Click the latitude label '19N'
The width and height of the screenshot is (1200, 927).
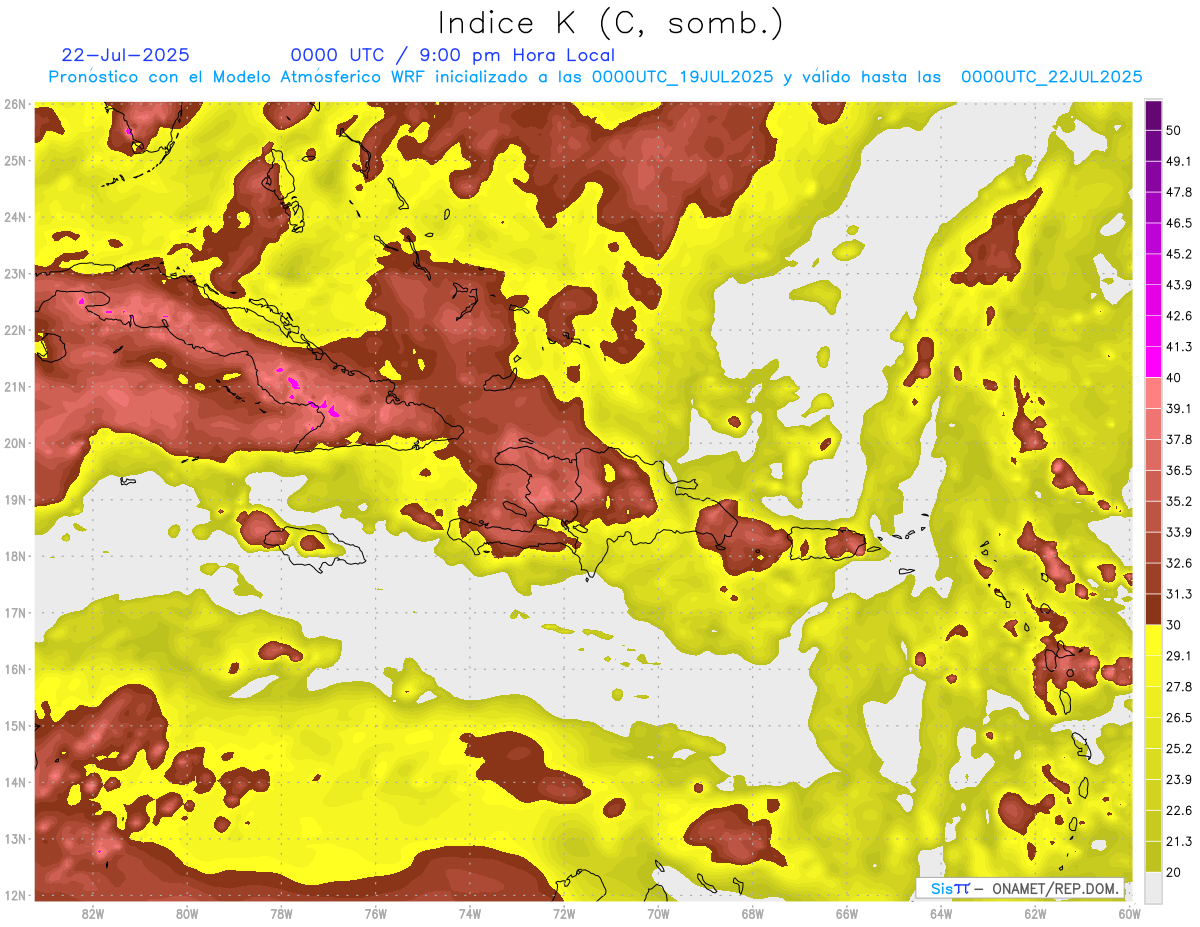pos(15,500)
